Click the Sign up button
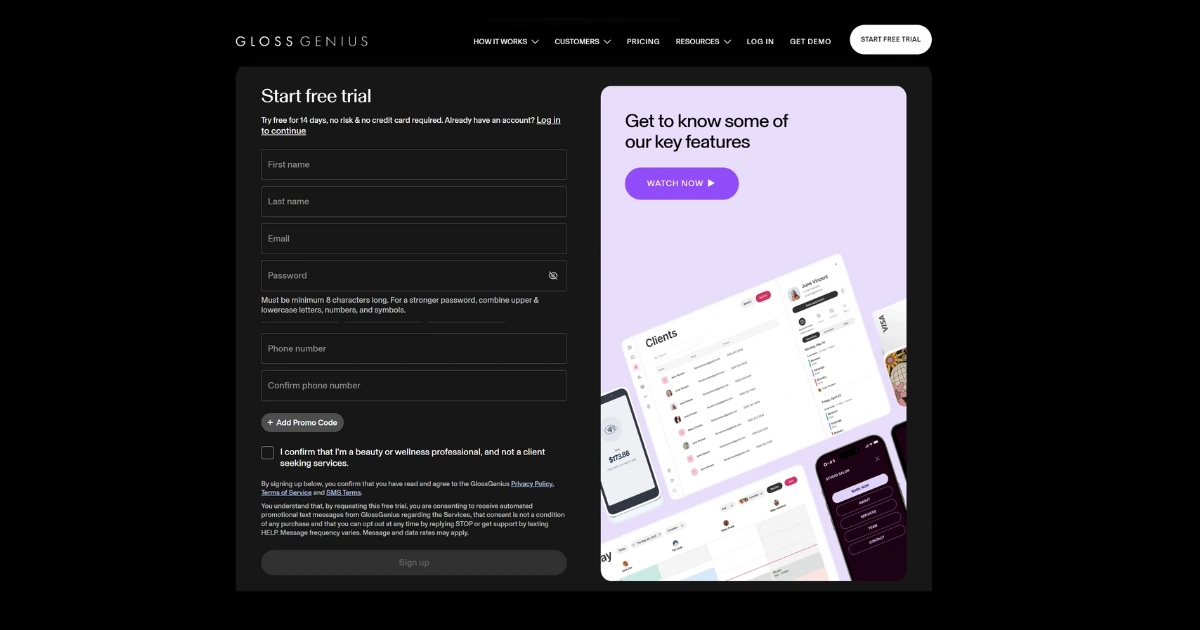 pos(414,563)
